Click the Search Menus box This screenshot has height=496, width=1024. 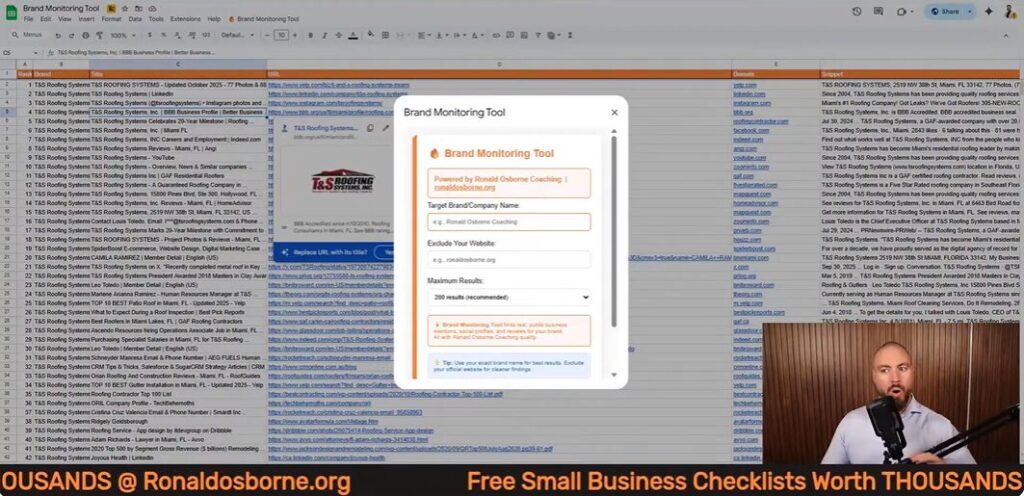click(27, 35)
